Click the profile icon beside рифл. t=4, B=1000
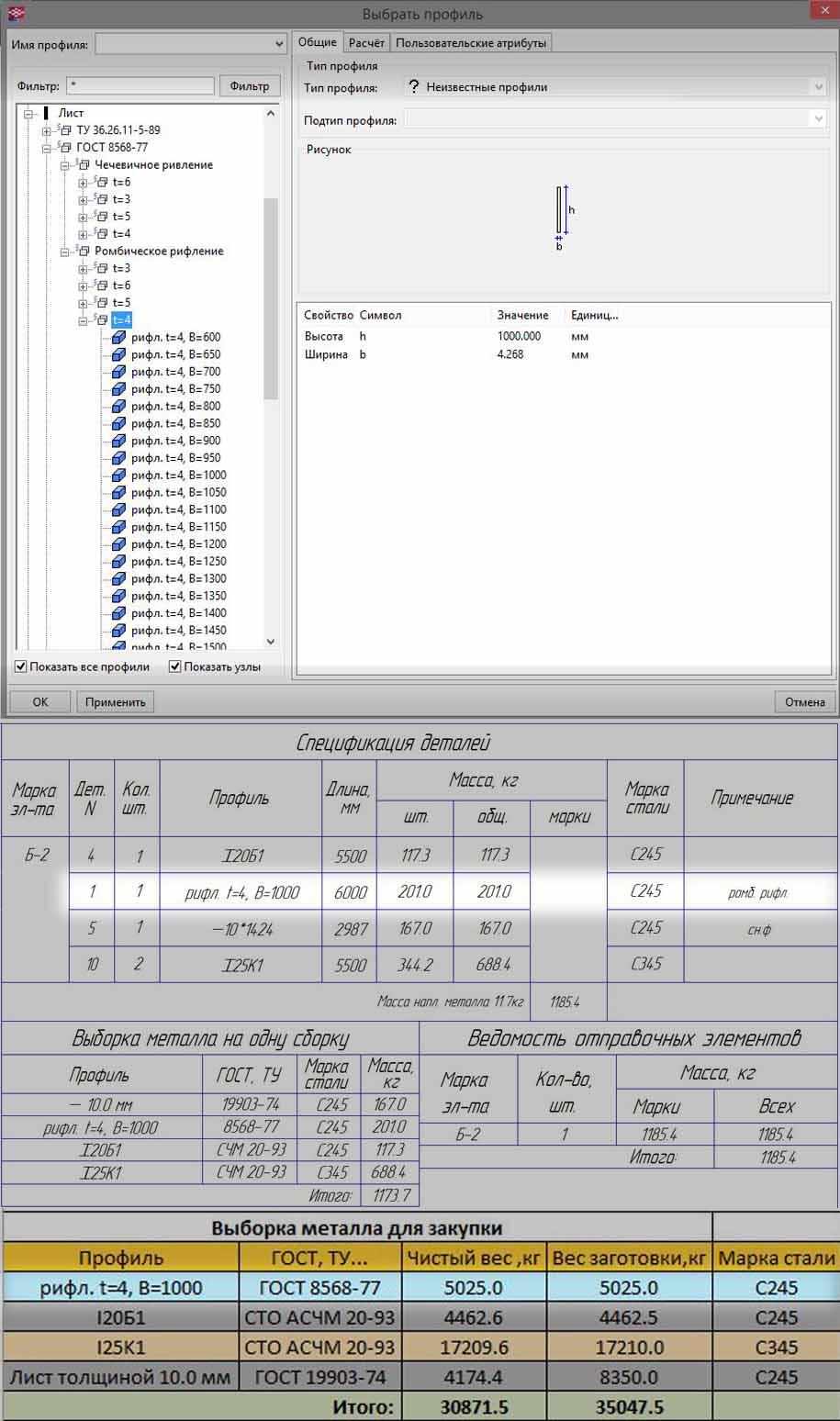The height and width of the screenshot is (1421, 840). click(118, 476)
